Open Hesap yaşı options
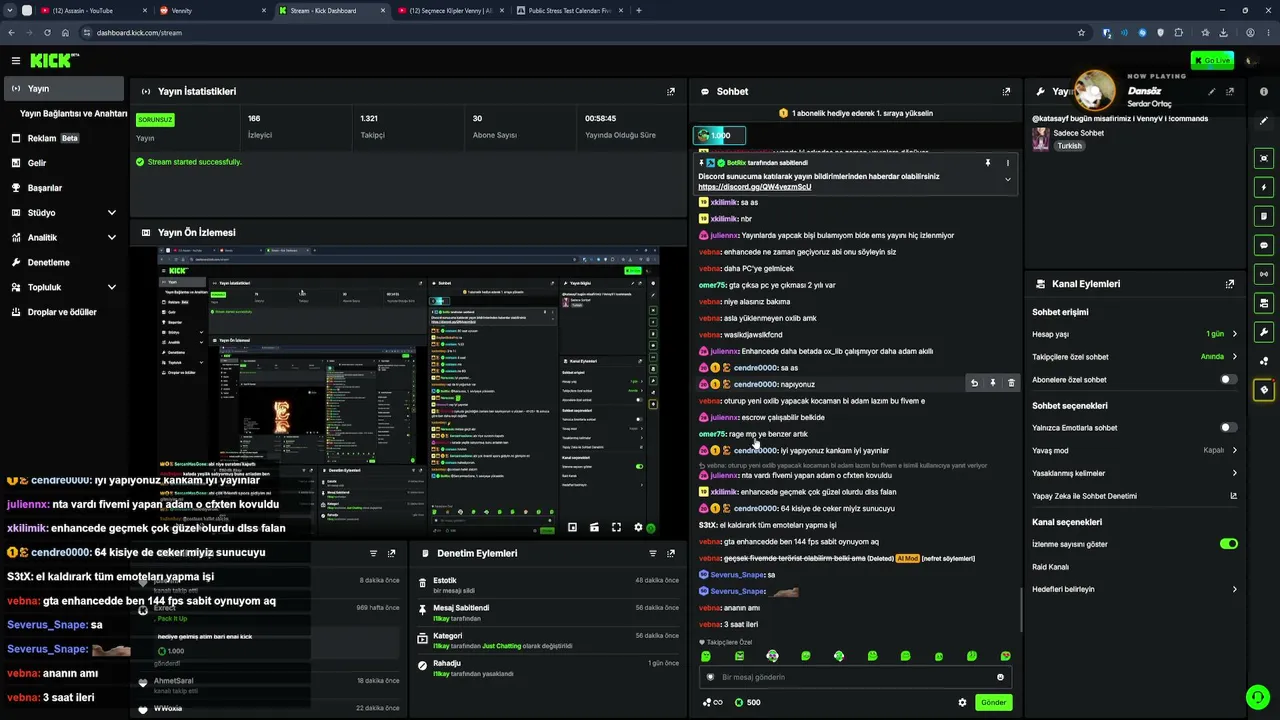Screen dimensions: 1280x720 [1134, 334]
